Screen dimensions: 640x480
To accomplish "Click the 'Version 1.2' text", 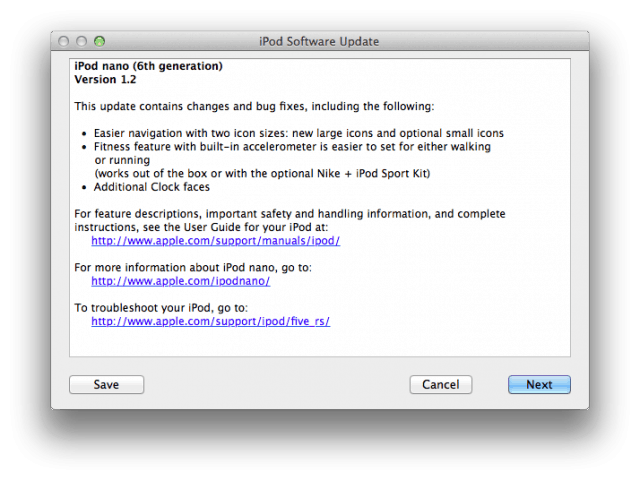I will pos(105,79).
